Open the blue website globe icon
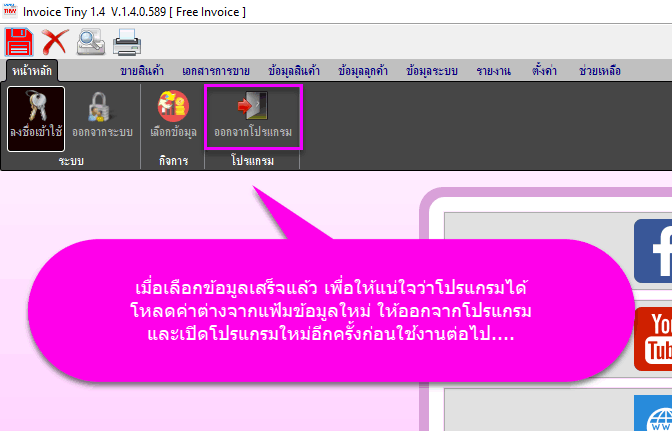672x431 pixels. 653,413
